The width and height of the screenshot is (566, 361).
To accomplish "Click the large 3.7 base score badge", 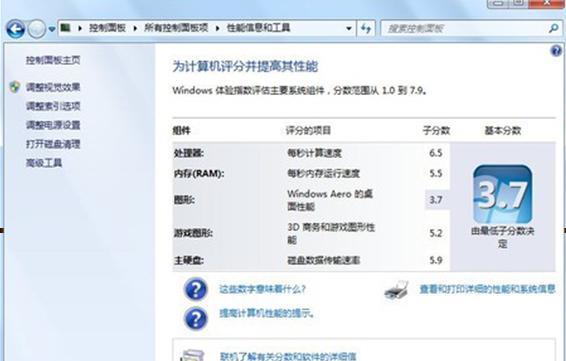I will pos(502,194).
